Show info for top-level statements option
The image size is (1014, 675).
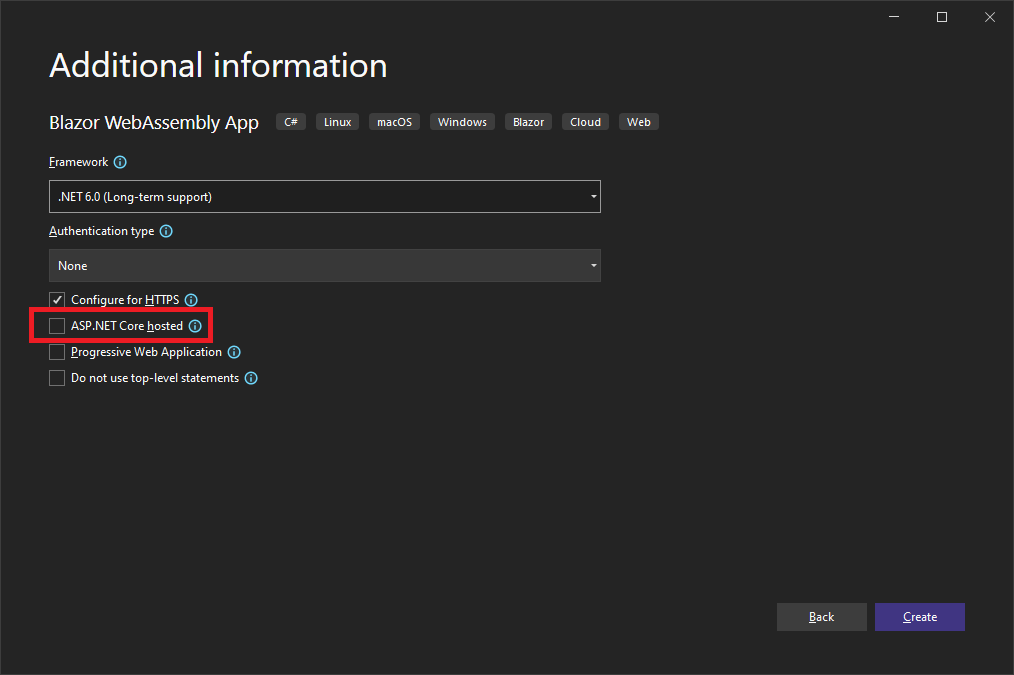click(251, 378)
